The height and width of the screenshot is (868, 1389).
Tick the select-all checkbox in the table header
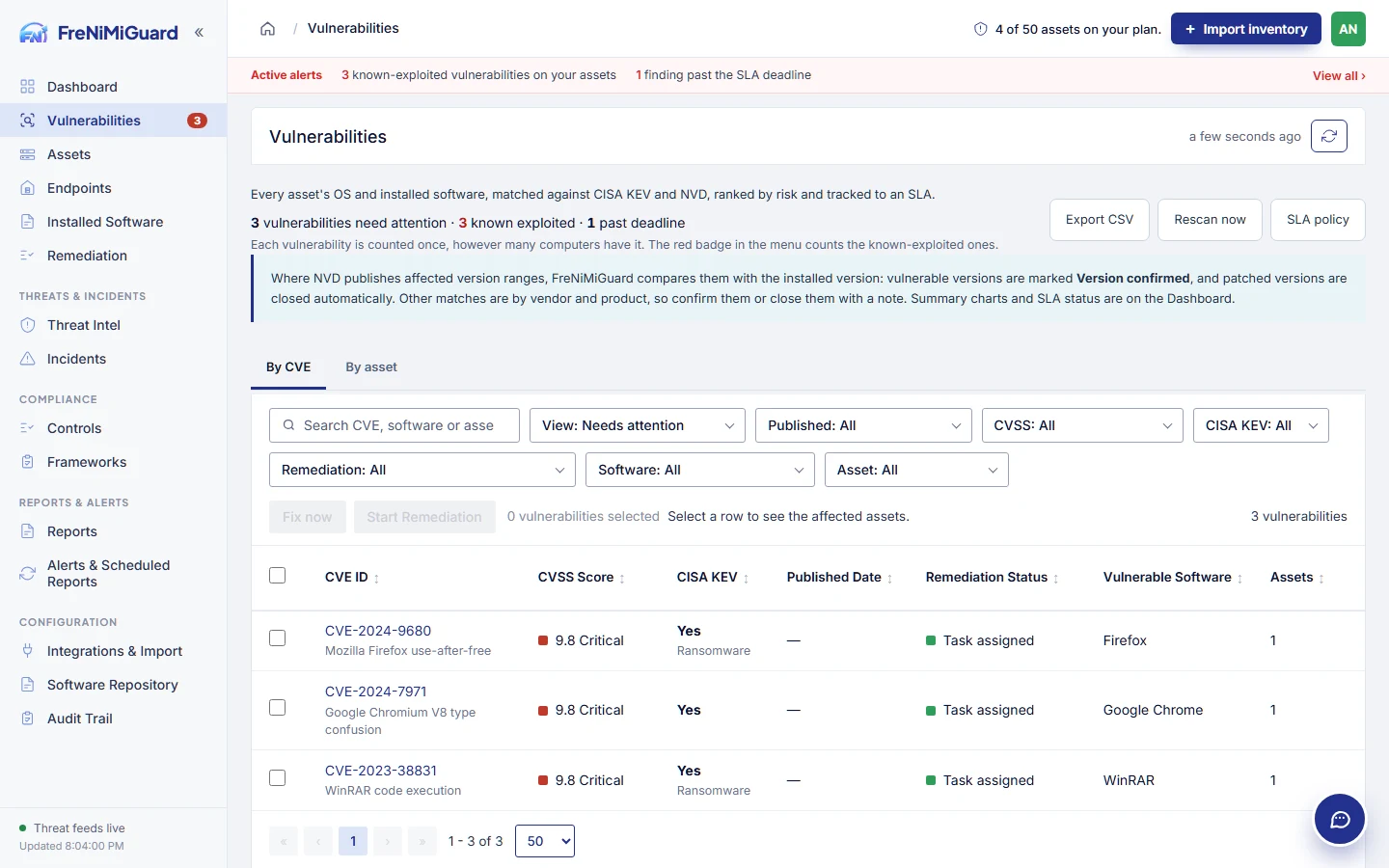[x=278, y=576]
